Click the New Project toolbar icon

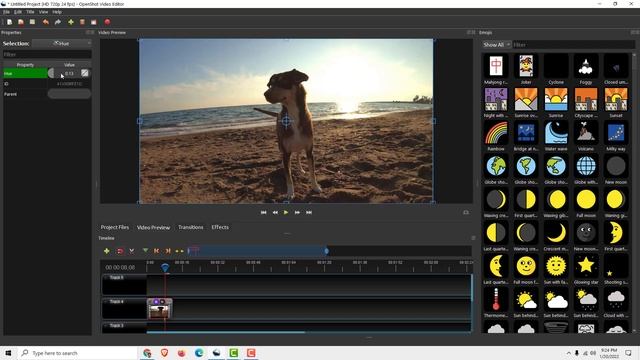[x=9, y=22]
